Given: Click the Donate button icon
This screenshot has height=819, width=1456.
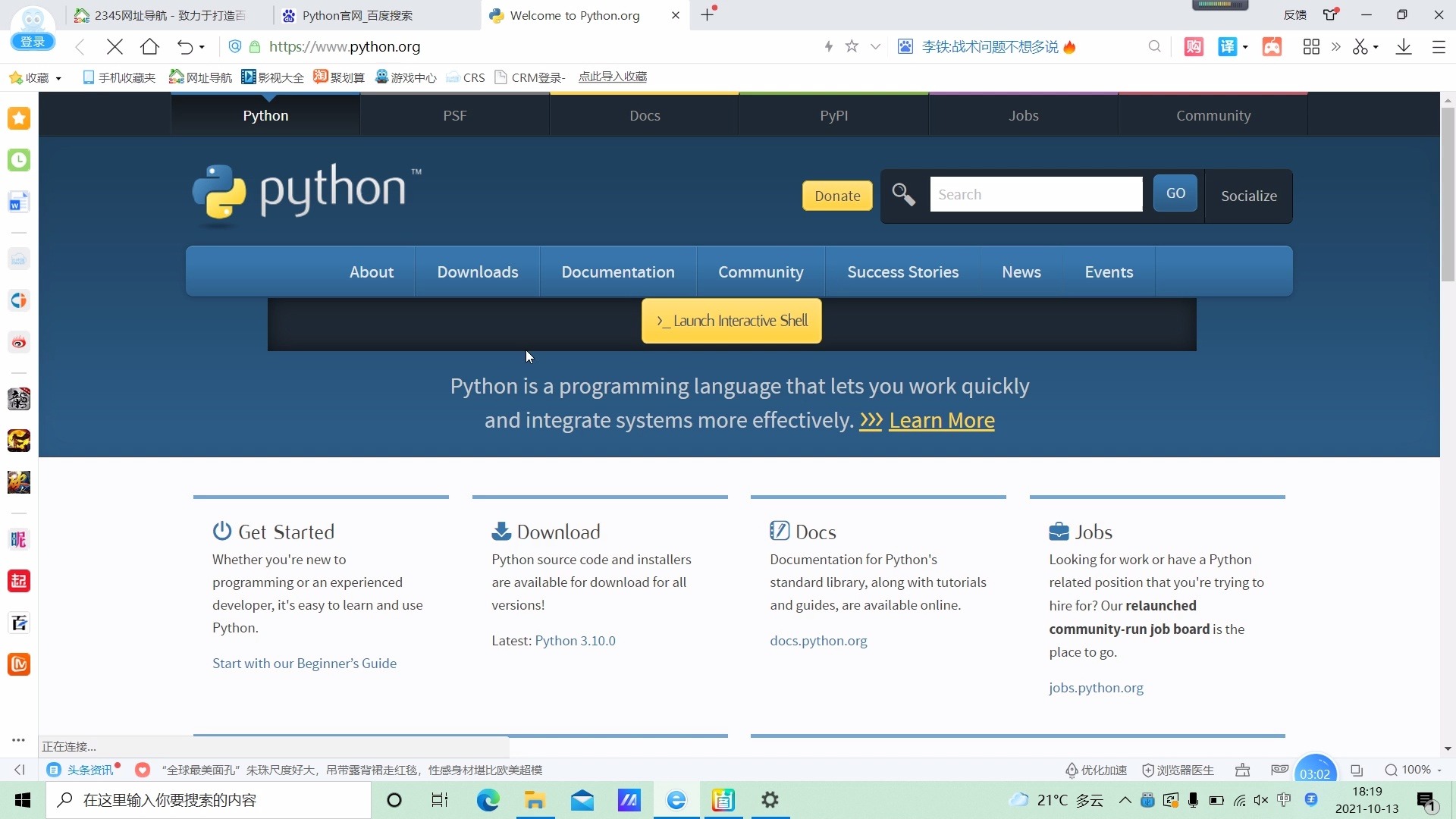Looking at the screenshot, I should coord(837,194).
